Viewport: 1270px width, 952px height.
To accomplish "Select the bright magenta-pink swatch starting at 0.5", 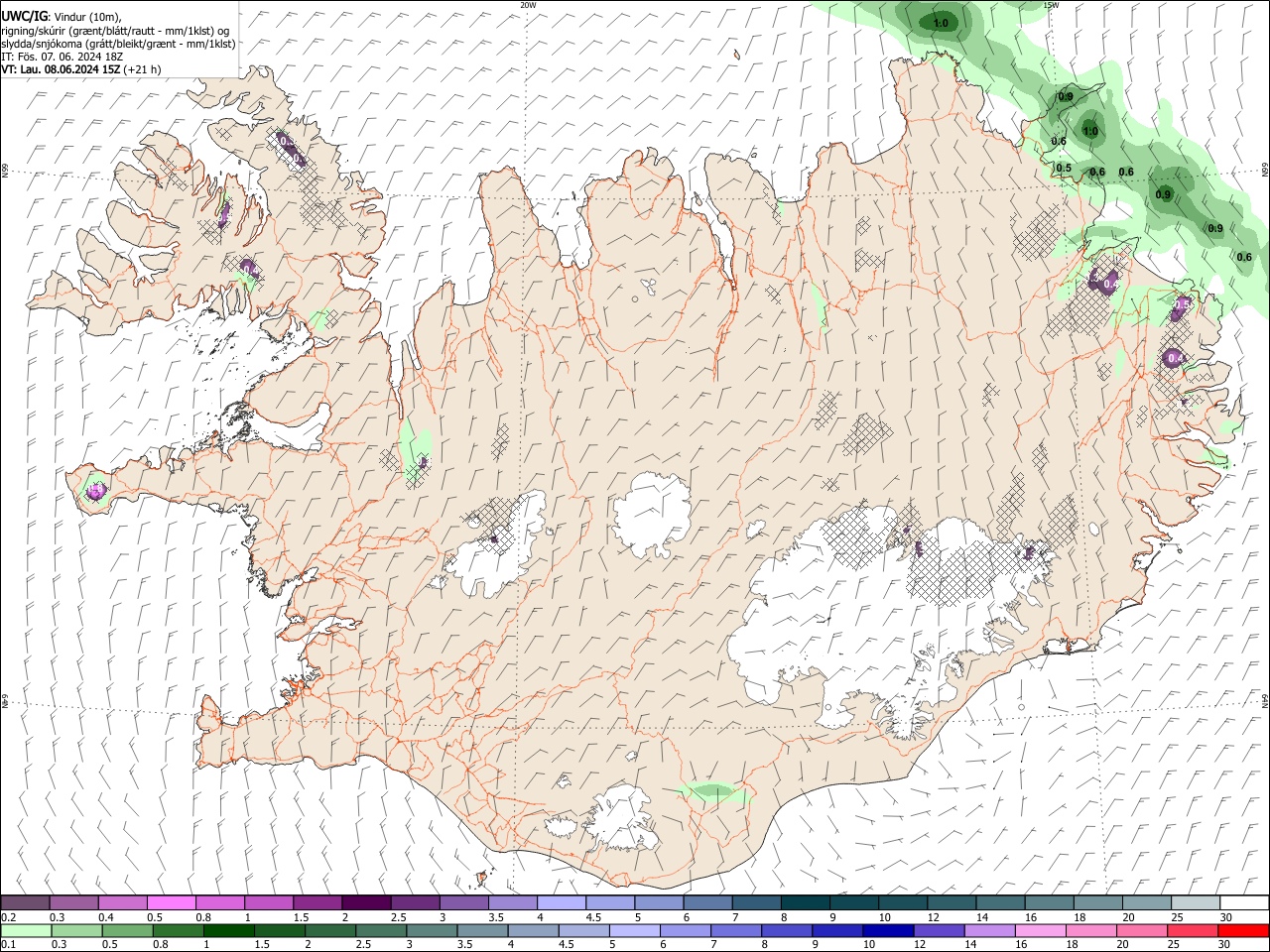I will pos(172,903).
